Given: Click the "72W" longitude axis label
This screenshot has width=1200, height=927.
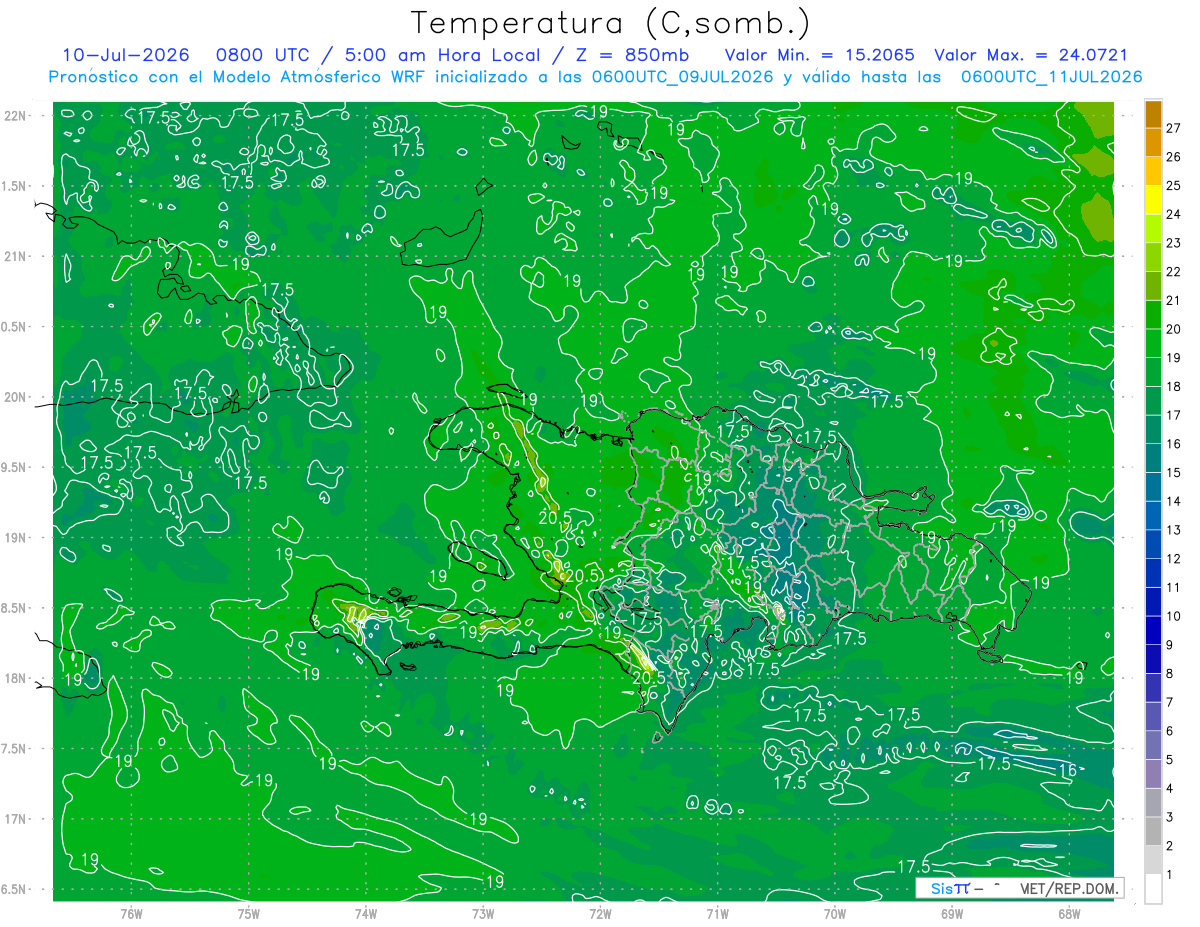Looking at the screenshot, I should [x=600, y=913].
